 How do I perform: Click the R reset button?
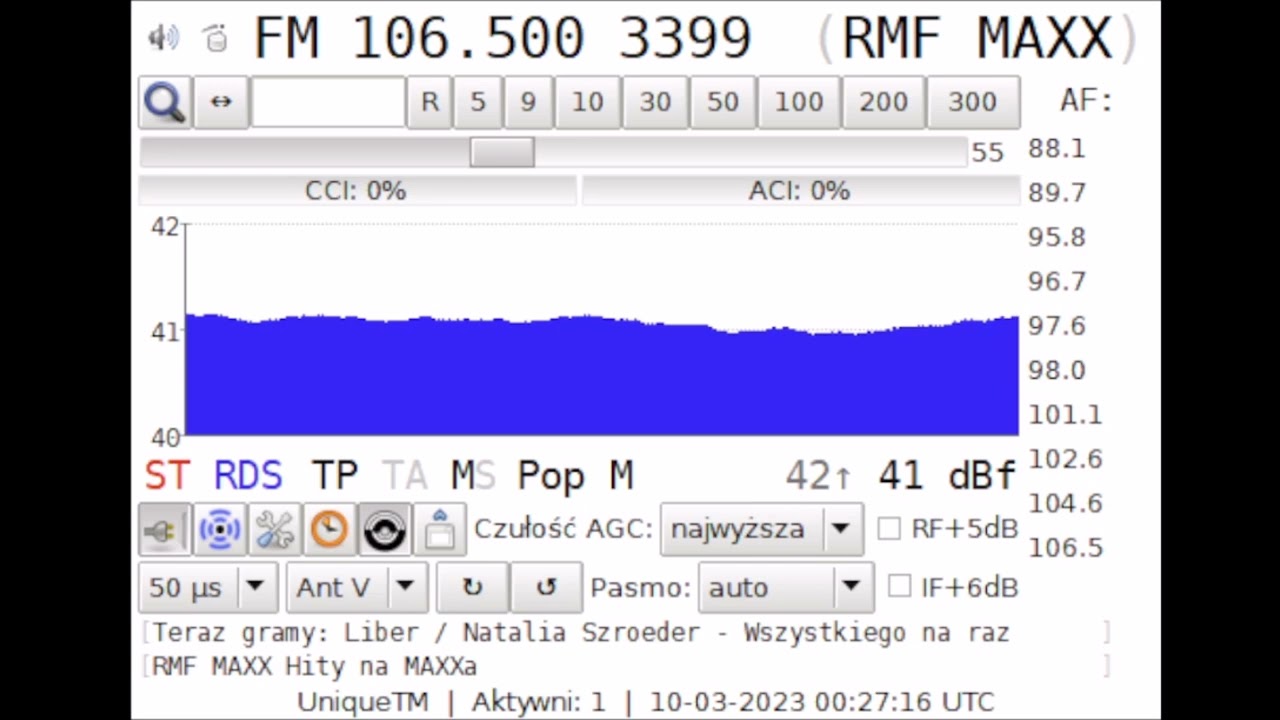[430, 102]
